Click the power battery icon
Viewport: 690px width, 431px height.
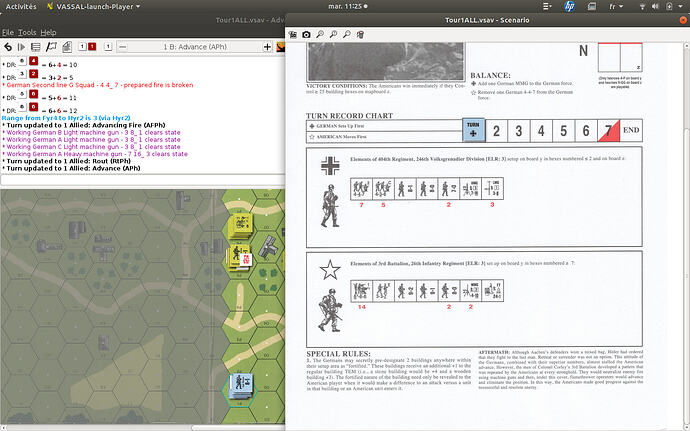coord(669,6)
